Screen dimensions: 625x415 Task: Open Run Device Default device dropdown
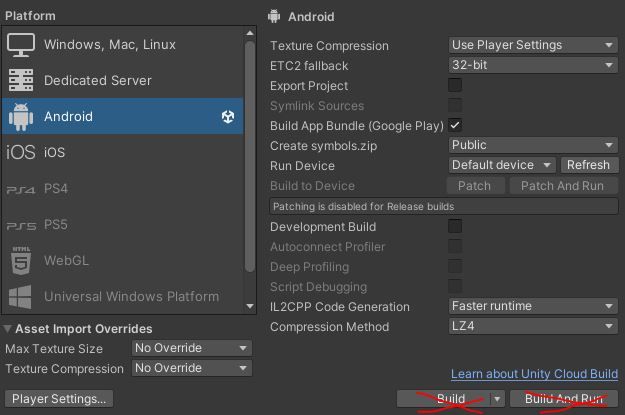point(502,165)
